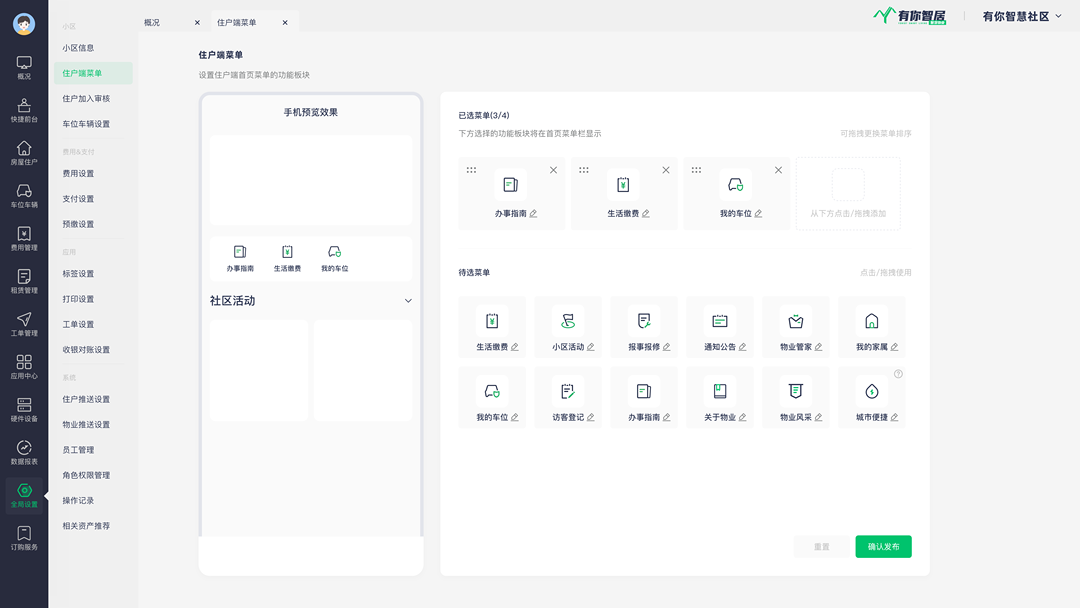This screenshot has height=608, width=1080.
Task: Remove 办事指南 from selected menus
Action: coord(553,170)
